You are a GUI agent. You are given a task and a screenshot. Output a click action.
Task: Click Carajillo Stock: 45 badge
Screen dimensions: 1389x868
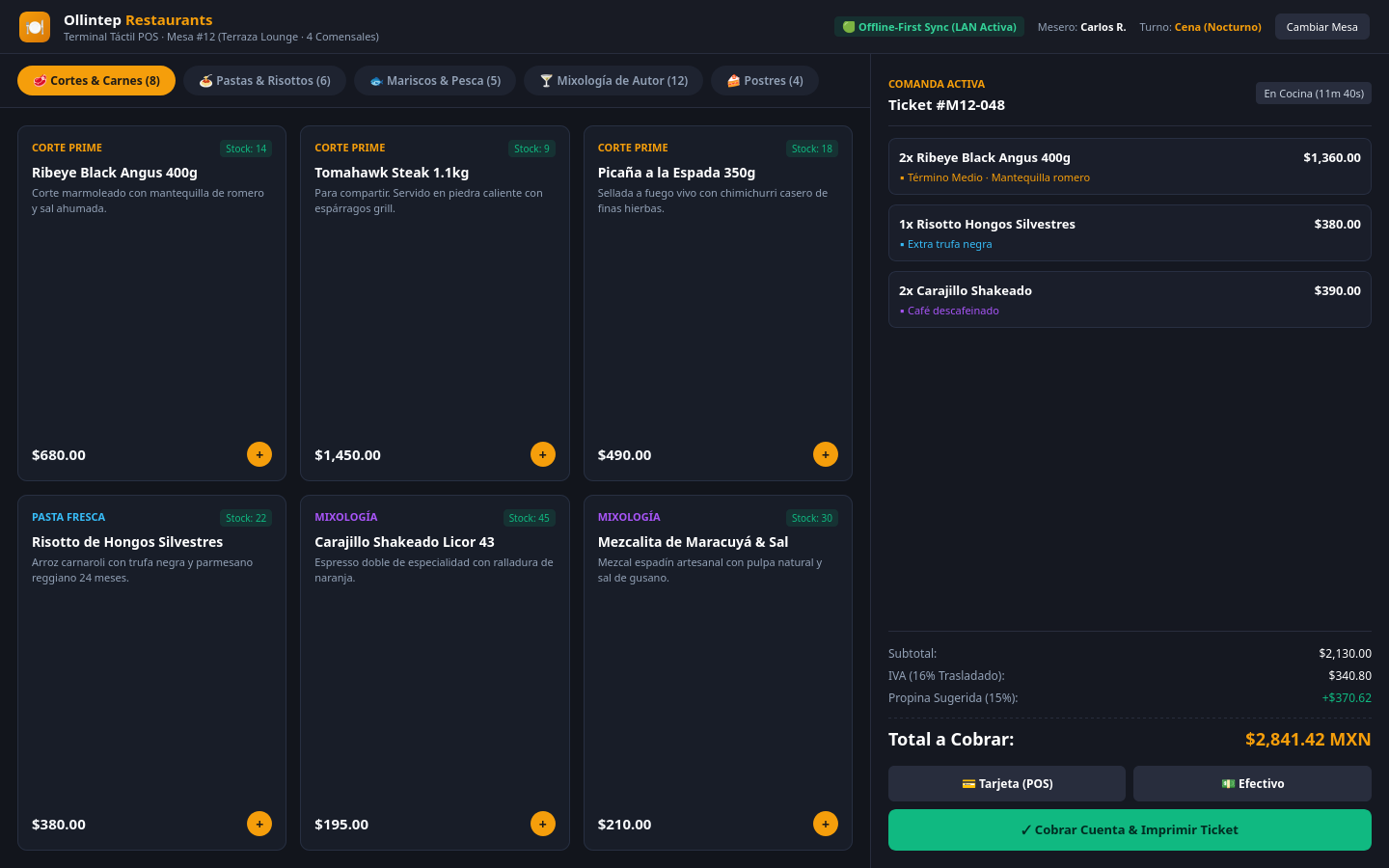[x=530, y=518]
